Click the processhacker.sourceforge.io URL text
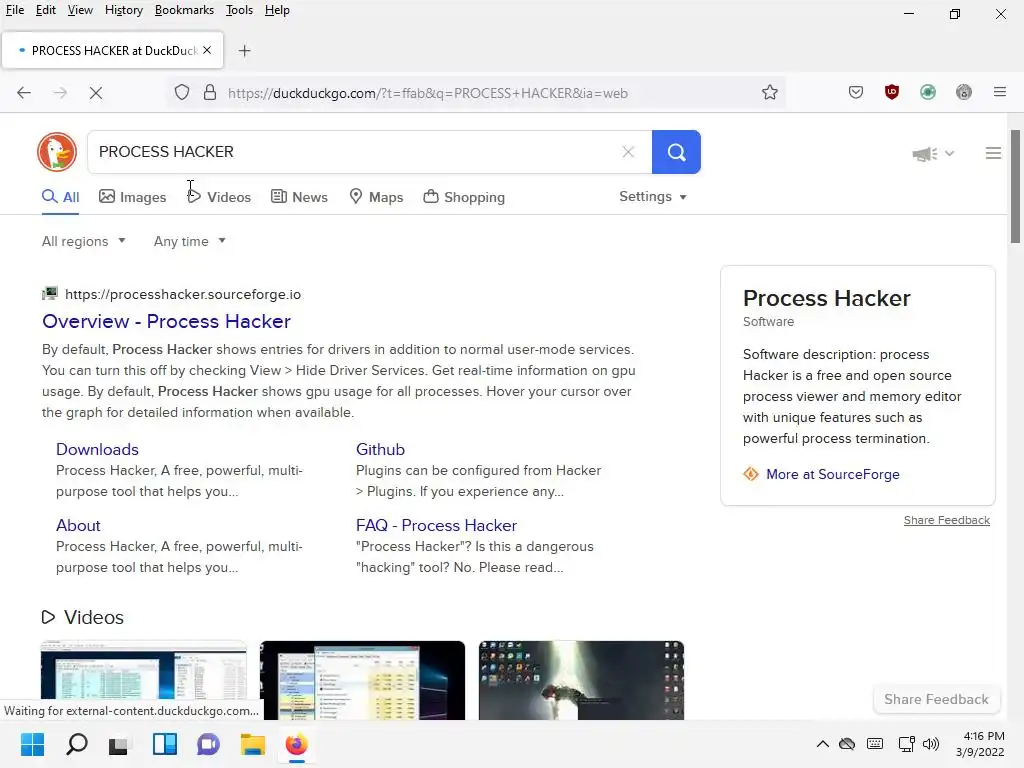This screenshot has width=1024, height=768. click(183, 295)
